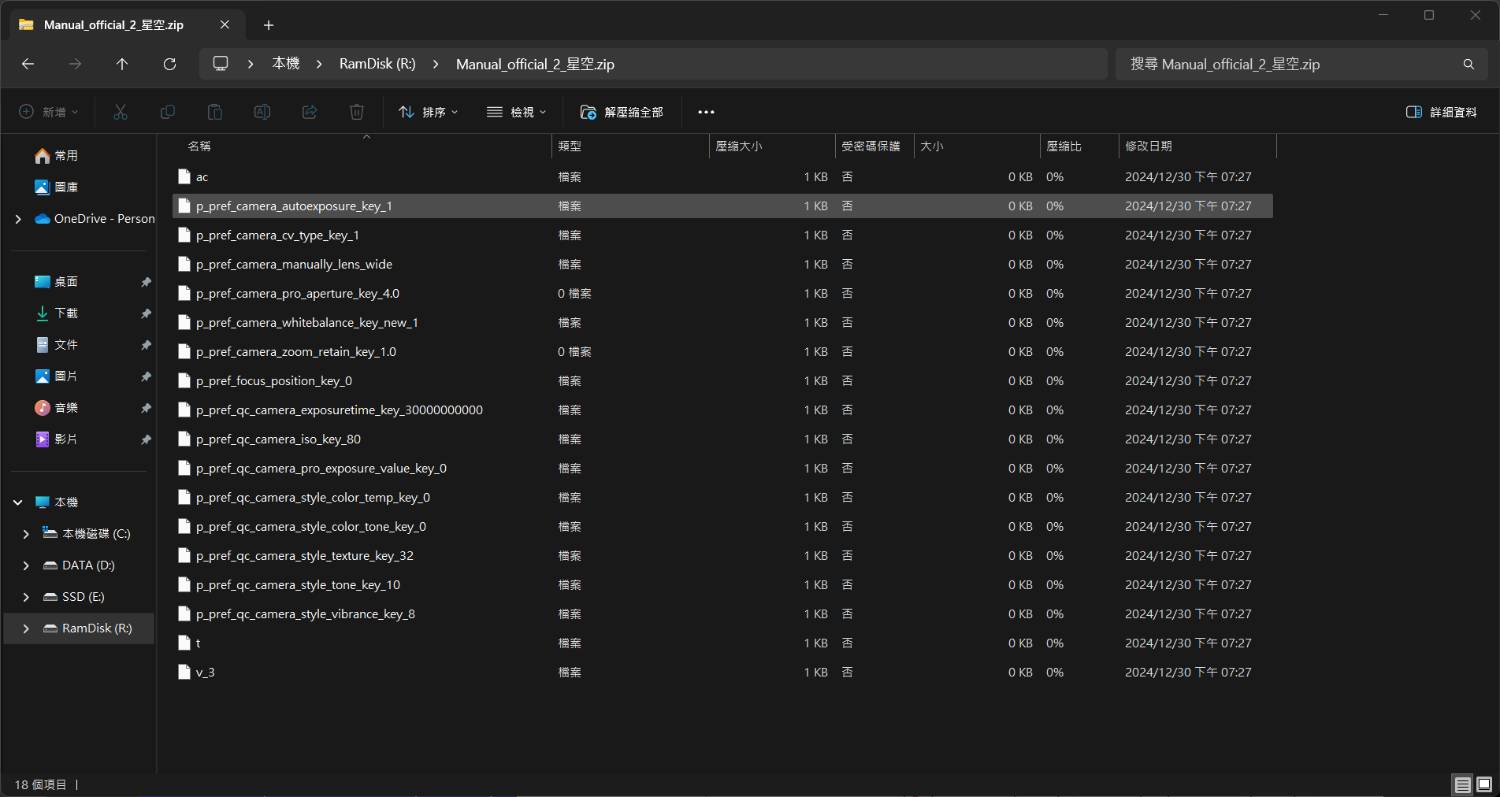1500x797 pixels.
Task: Go up one folder level arrow
Action: [x=122, y=64]
